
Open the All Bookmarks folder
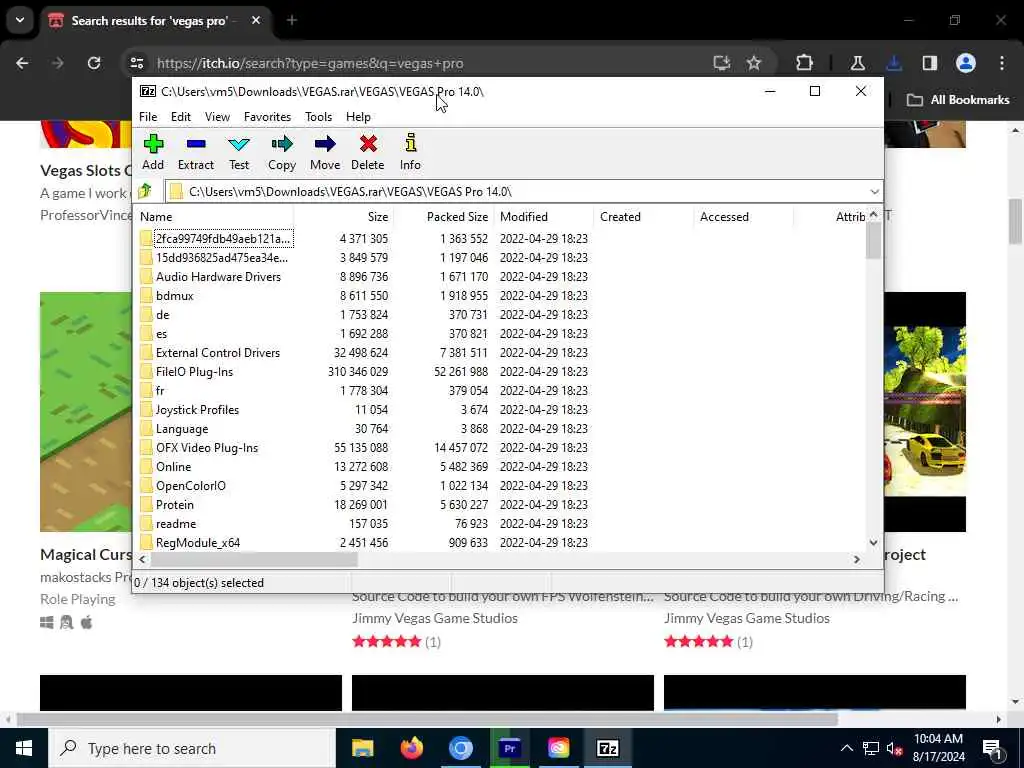[x=958, y=100]
